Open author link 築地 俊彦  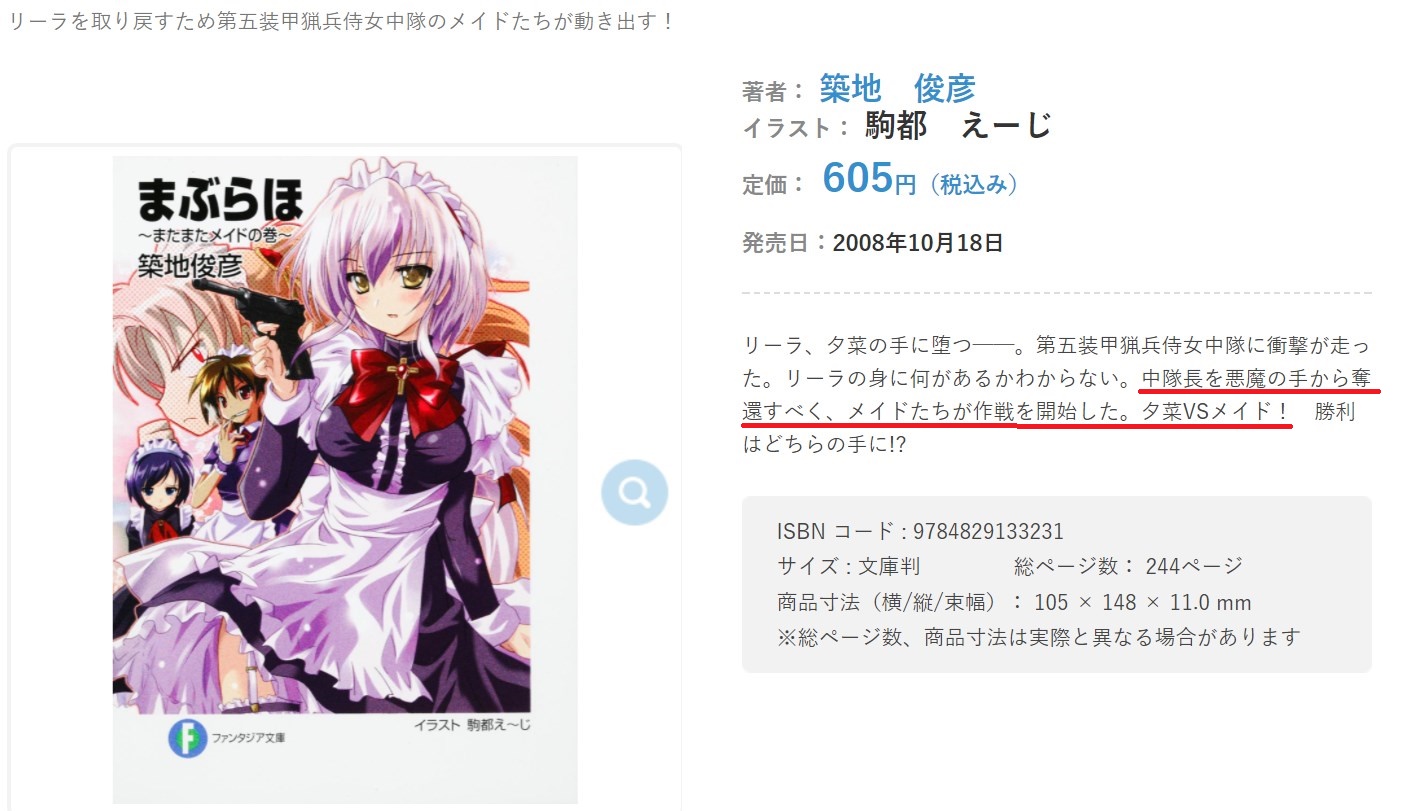897,89
